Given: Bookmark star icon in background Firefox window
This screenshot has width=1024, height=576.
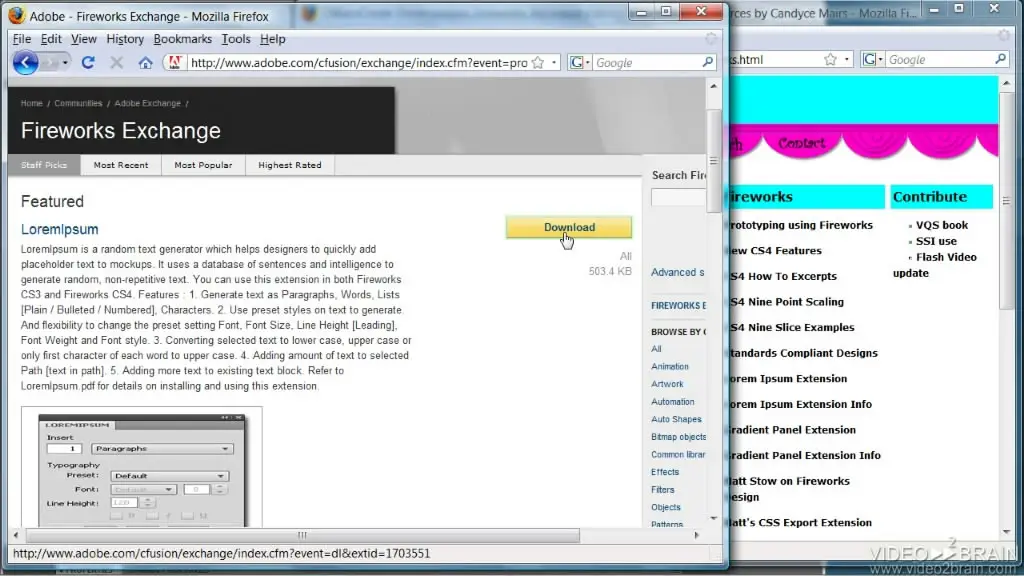Looking at the screenshot, I should [x=830, y=59].
